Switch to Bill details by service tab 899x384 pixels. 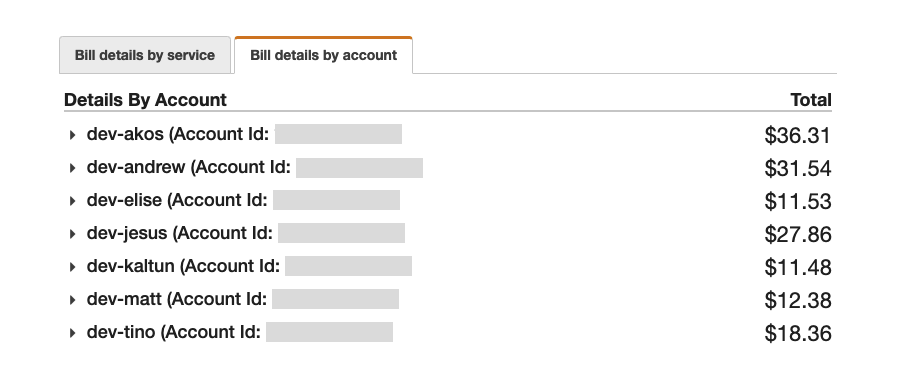tap(145, 56)
